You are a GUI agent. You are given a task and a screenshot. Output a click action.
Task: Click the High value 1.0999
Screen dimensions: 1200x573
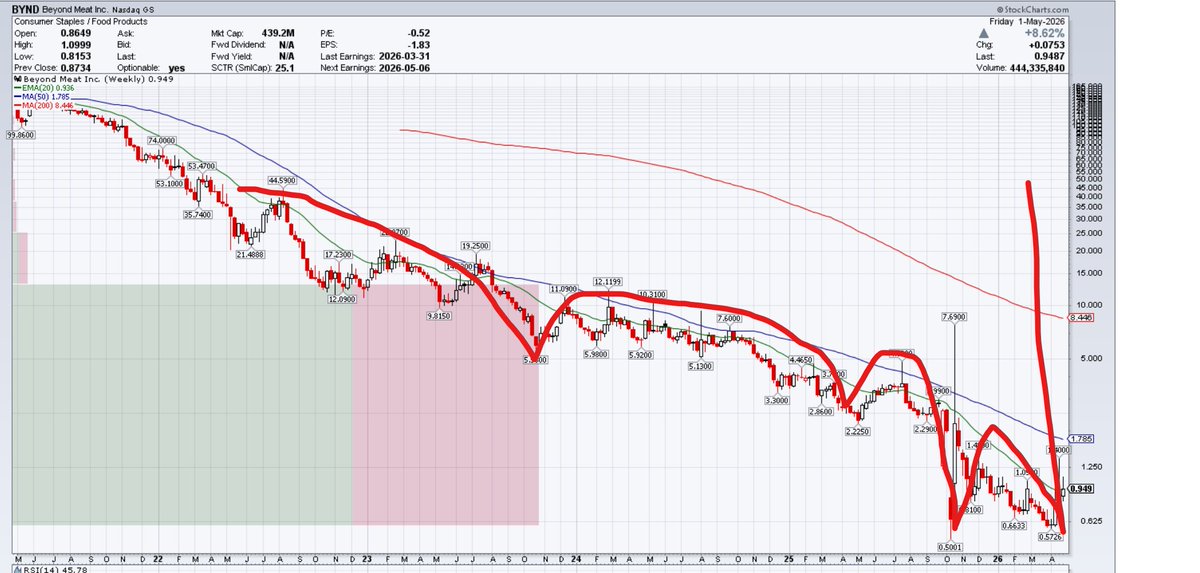coord(78,44)
